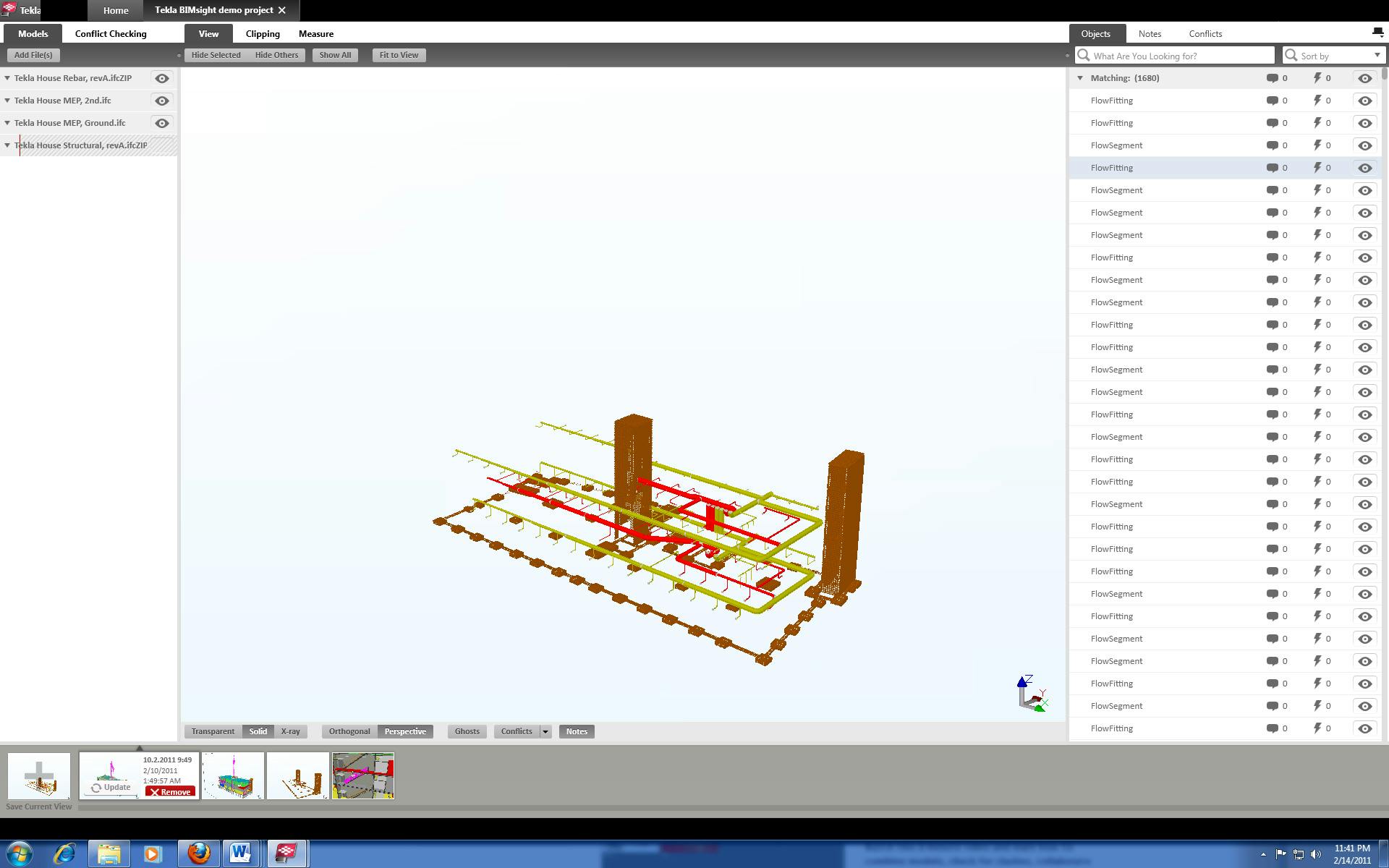Click the conflict lightning icon in Matching row
The width and height of the screenshot is (1389, 868).
pos(1317,78)
